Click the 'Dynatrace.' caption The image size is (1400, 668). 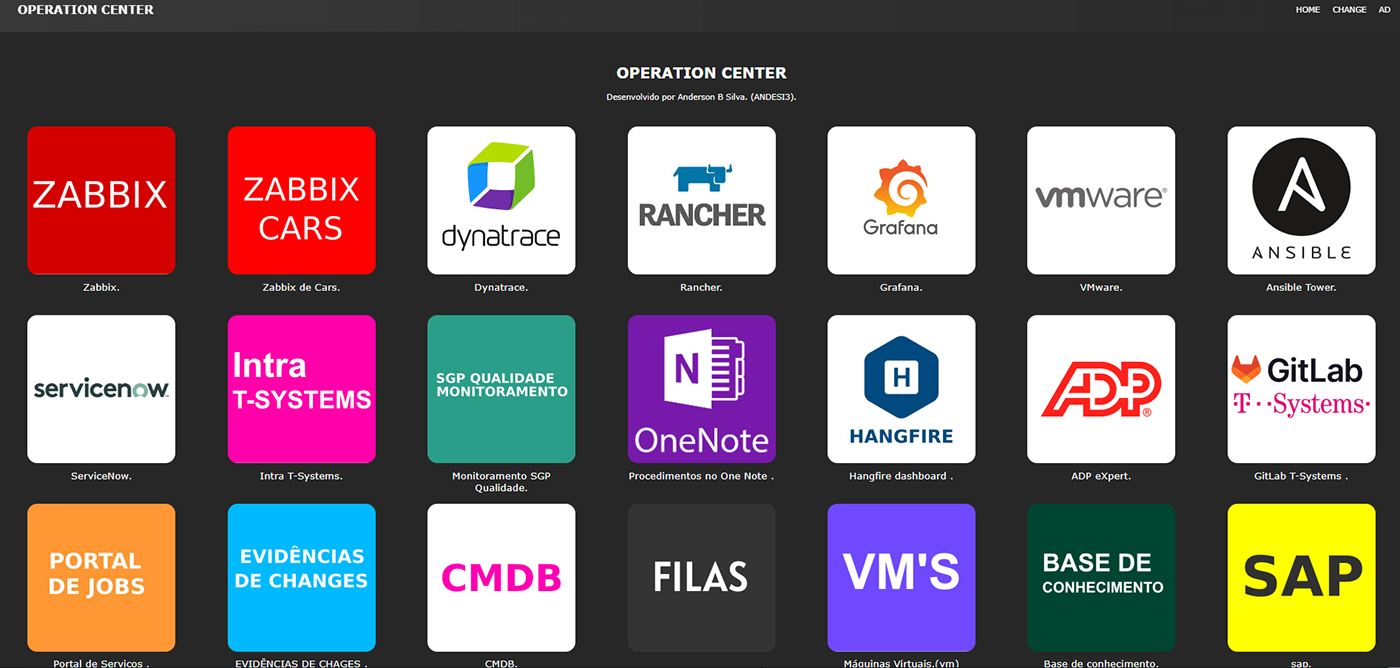(x=501, y=287)
